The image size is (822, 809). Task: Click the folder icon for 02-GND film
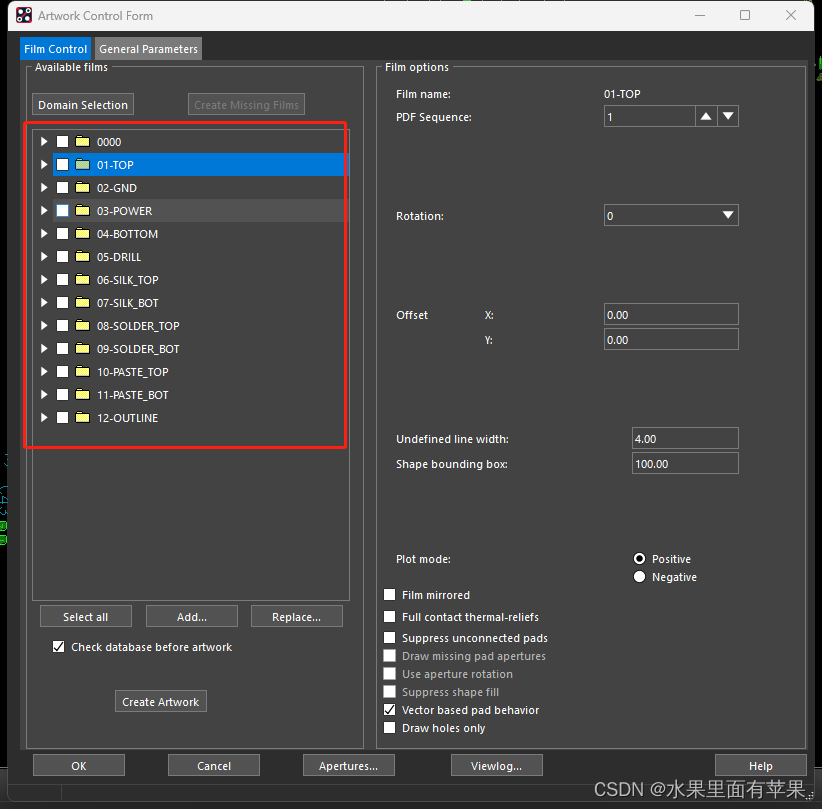[x=83, y=188]
